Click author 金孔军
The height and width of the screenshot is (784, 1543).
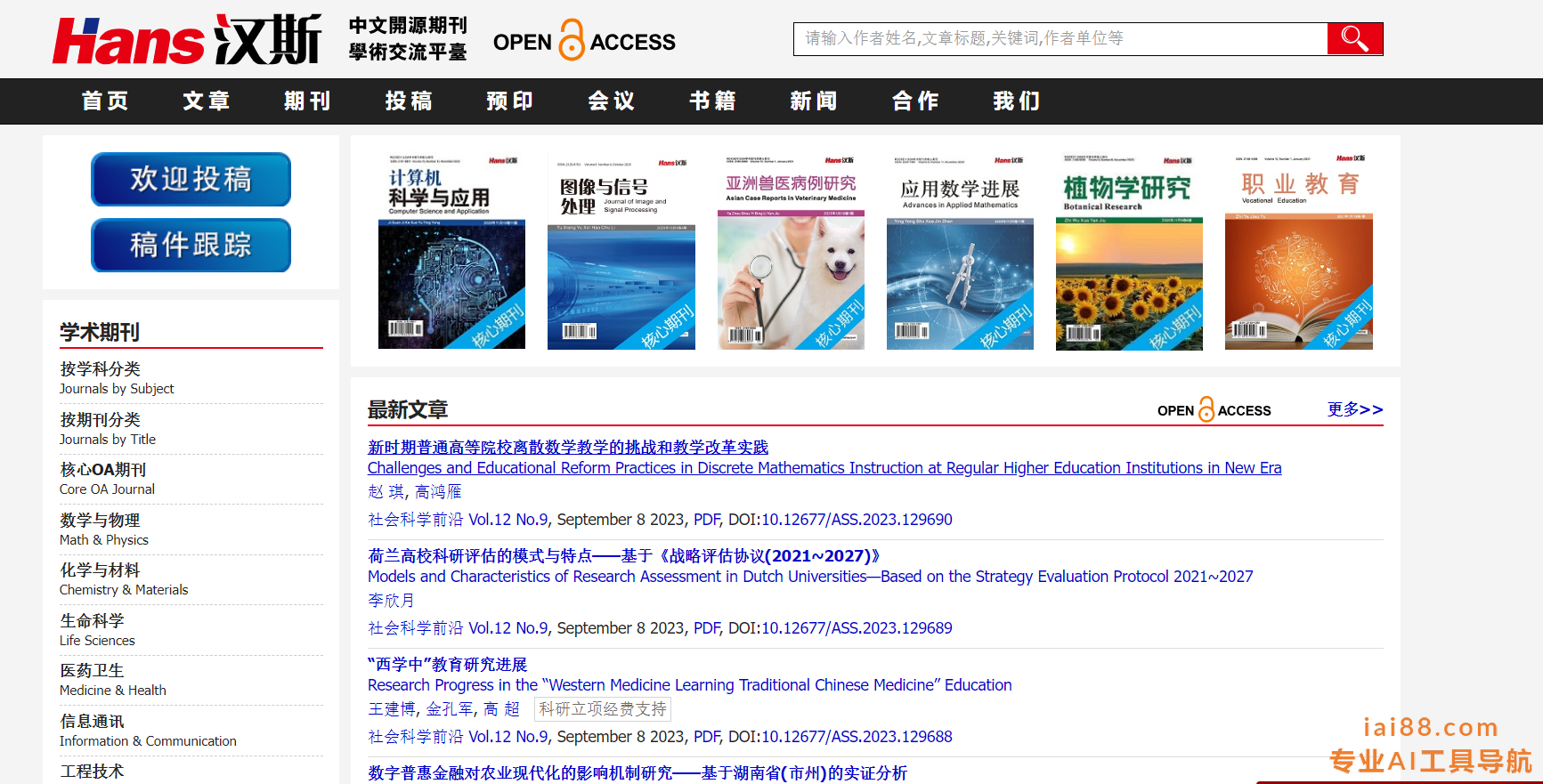coord(450,708)
